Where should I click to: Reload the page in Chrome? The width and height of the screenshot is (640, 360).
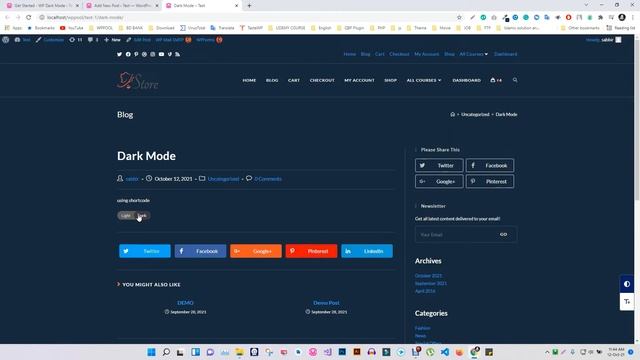[x=29, y=17]
